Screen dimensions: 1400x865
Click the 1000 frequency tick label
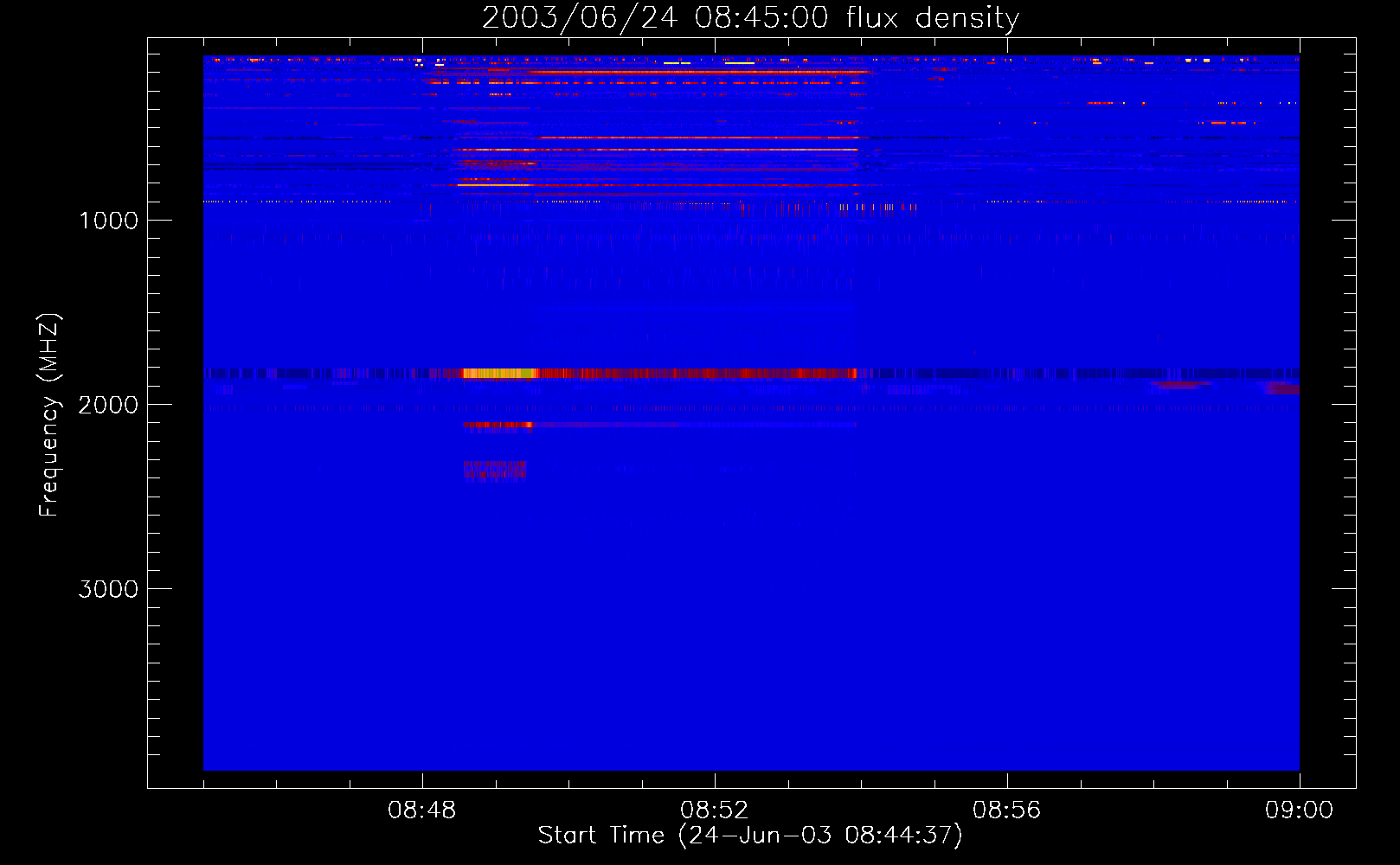coord(109,221)
